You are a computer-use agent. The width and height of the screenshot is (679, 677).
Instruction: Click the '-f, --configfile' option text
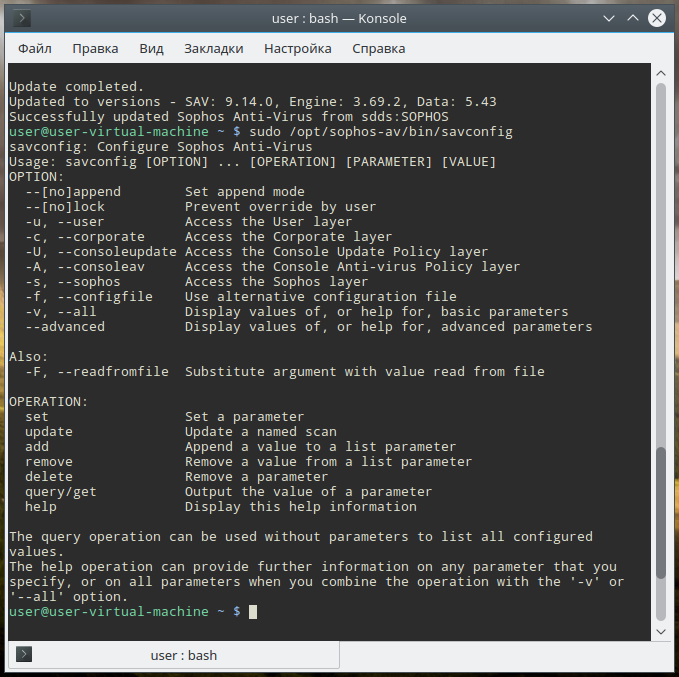point(89,297)
